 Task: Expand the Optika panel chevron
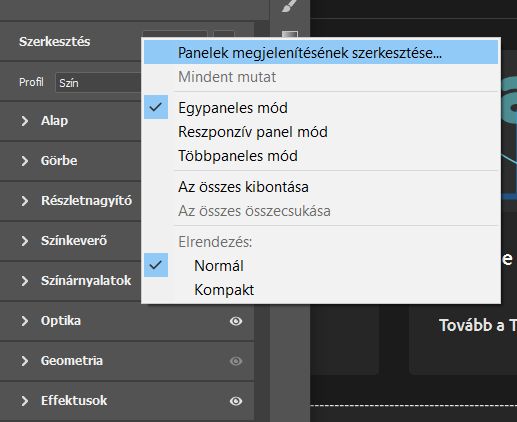coord(24,321)
